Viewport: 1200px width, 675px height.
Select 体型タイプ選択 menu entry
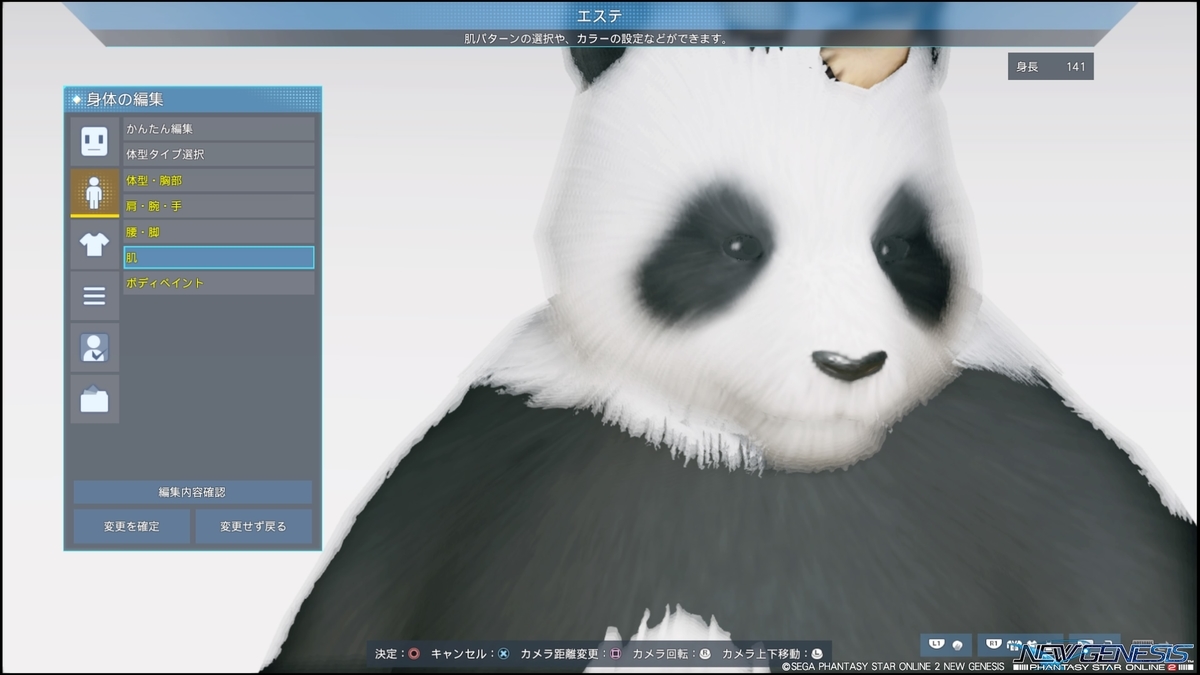coord(219,155)
